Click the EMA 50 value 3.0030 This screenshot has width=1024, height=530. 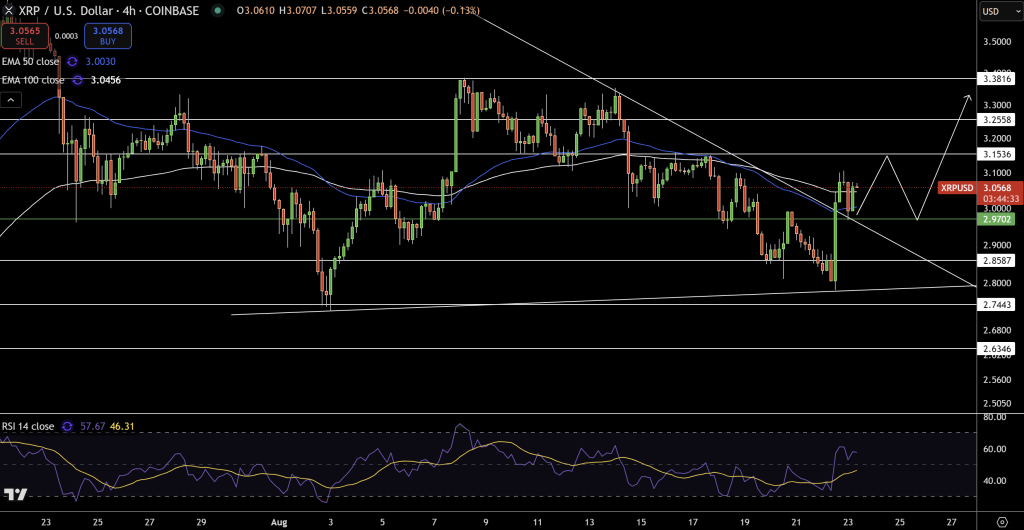point(101,61)
